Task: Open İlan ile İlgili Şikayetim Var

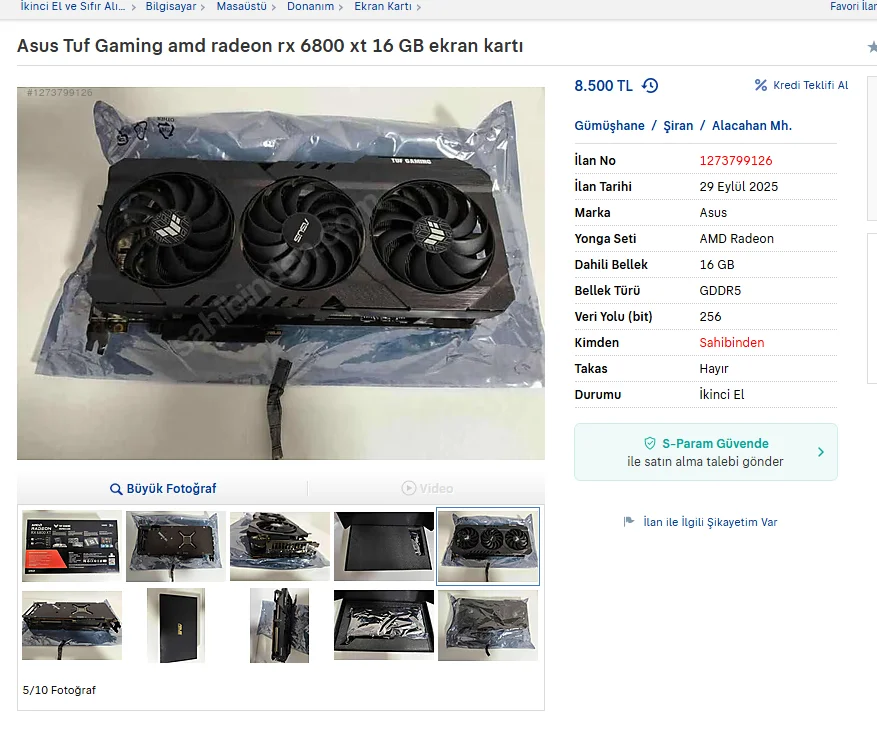Action: click(x=710, y=522)
